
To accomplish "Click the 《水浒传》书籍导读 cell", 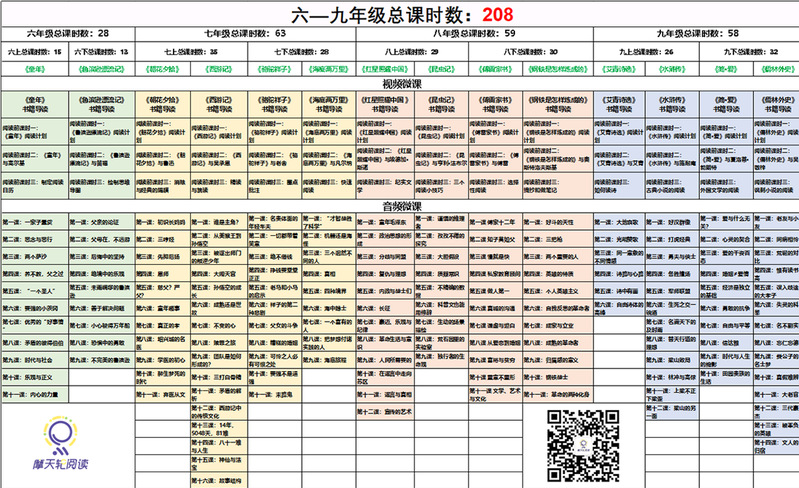I will 672,104.
